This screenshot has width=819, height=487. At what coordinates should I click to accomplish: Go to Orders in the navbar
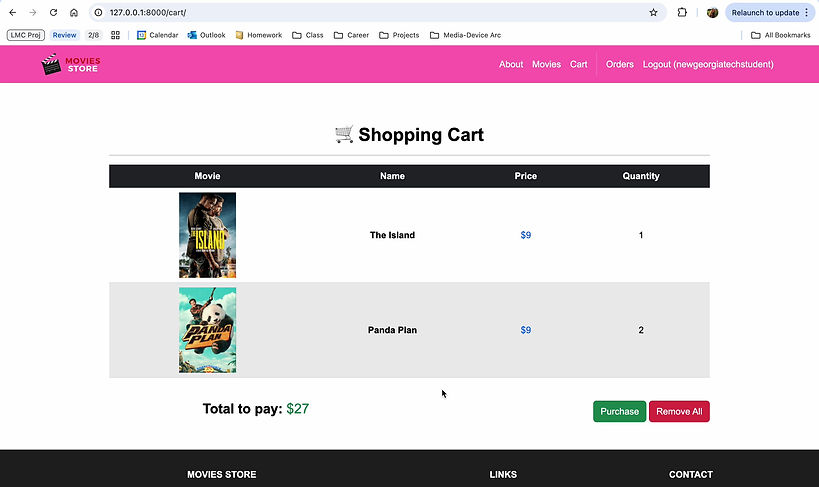click(x=620, y=64)
